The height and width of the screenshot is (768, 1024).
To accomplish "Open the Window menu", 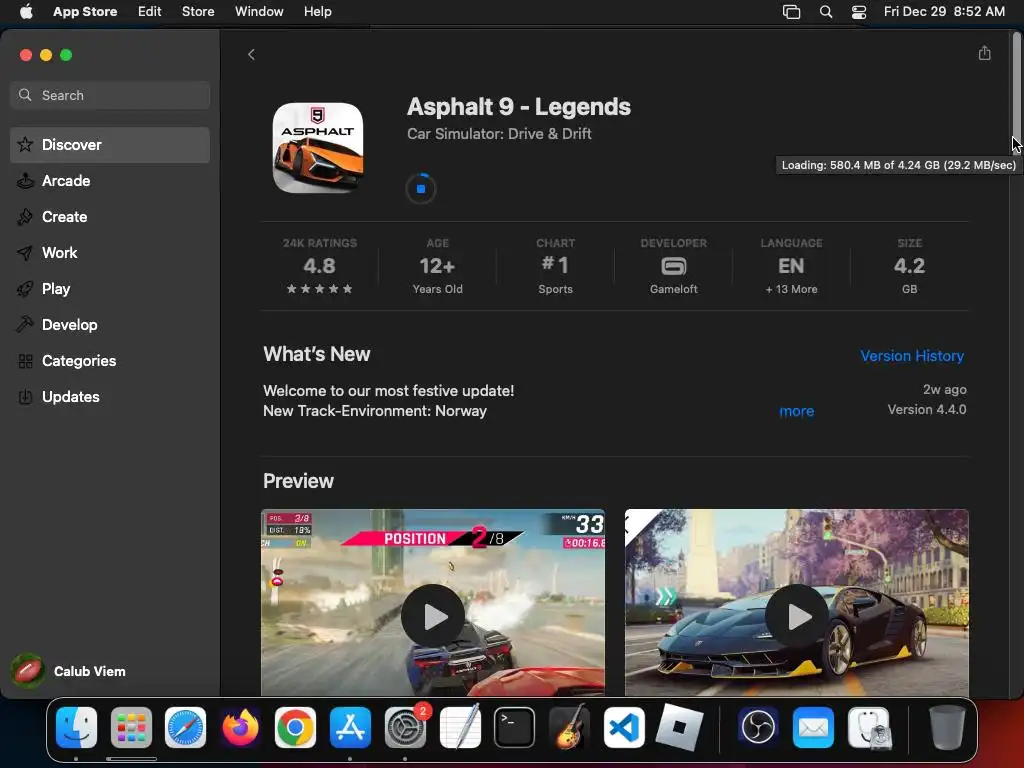I will (x=259, y=12).
